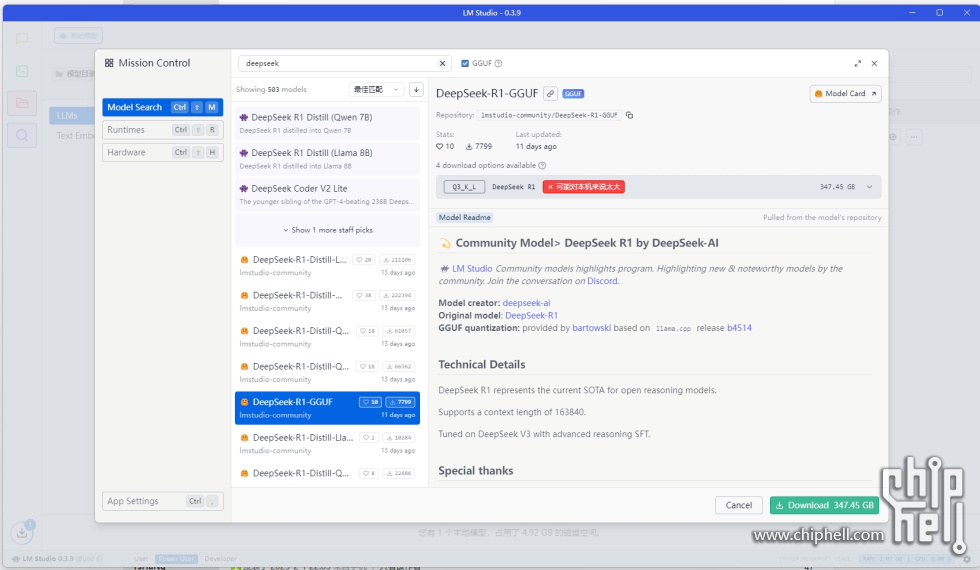This screenshot has height=570, width=980.
Task: Click the GGUF badge next to model title
Action: [x=573, y=94]
